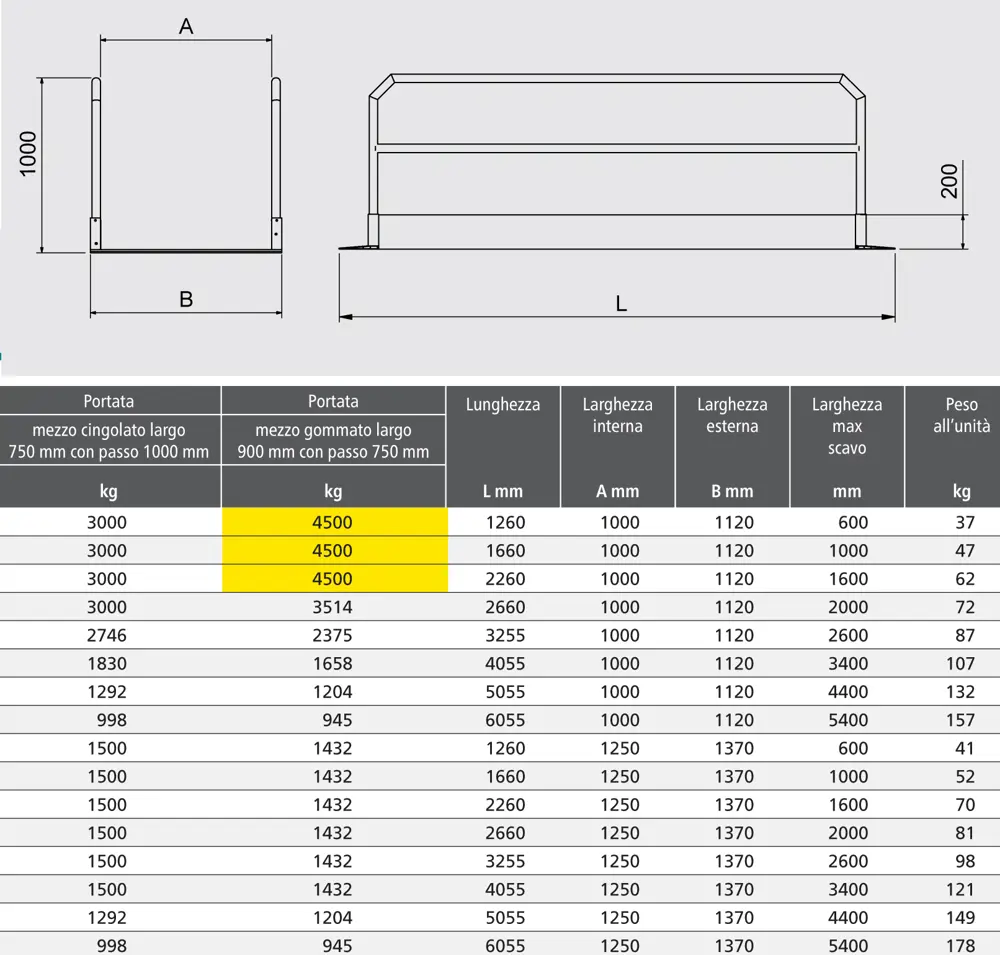Select the length label L in the side view
This screenshot has height=955, width=1000.
621,305
